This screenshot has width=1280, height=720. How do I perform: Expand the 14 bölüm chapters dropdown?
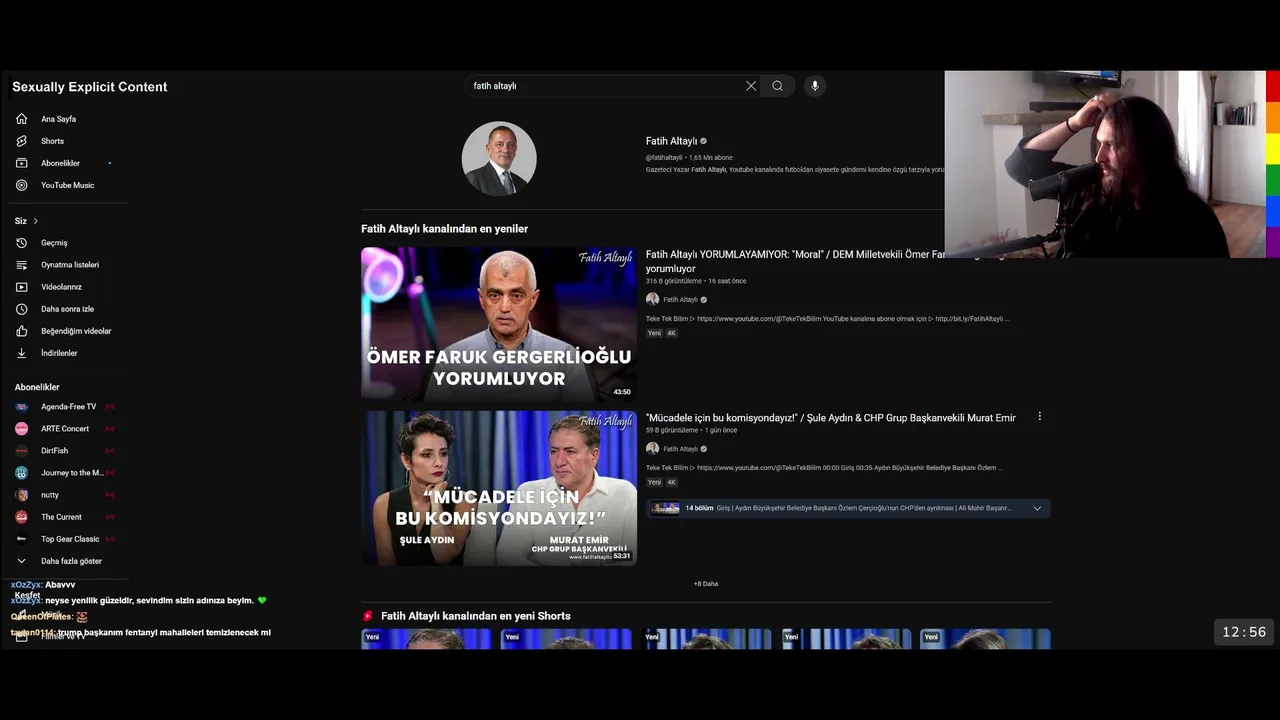(1037, 508)
